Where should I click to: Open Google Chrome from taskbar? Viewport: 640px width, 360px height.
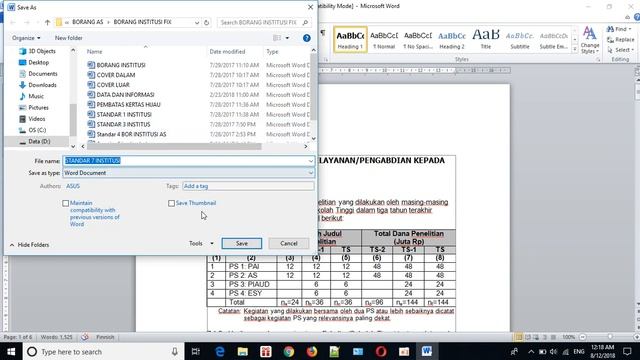click(289, 351)
